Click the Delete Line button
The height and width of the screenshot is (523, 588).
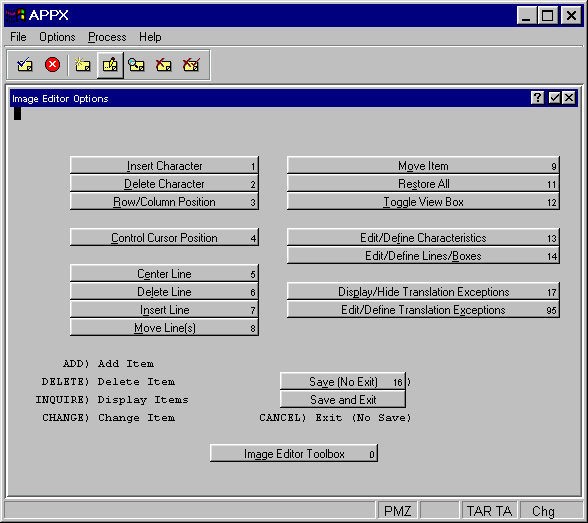click(x=164, y=291)
